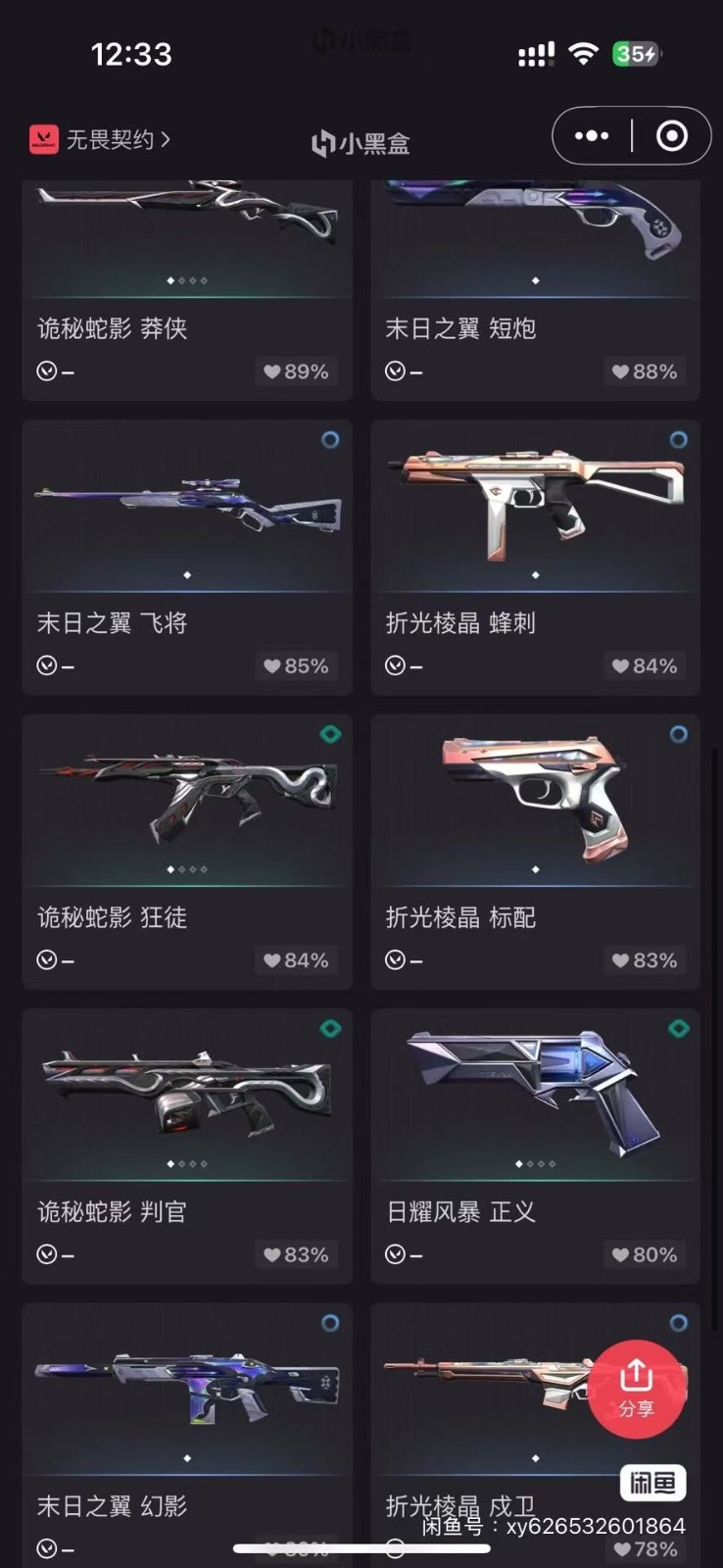
Task: Tap the red share button
Action: [636, 1389]
